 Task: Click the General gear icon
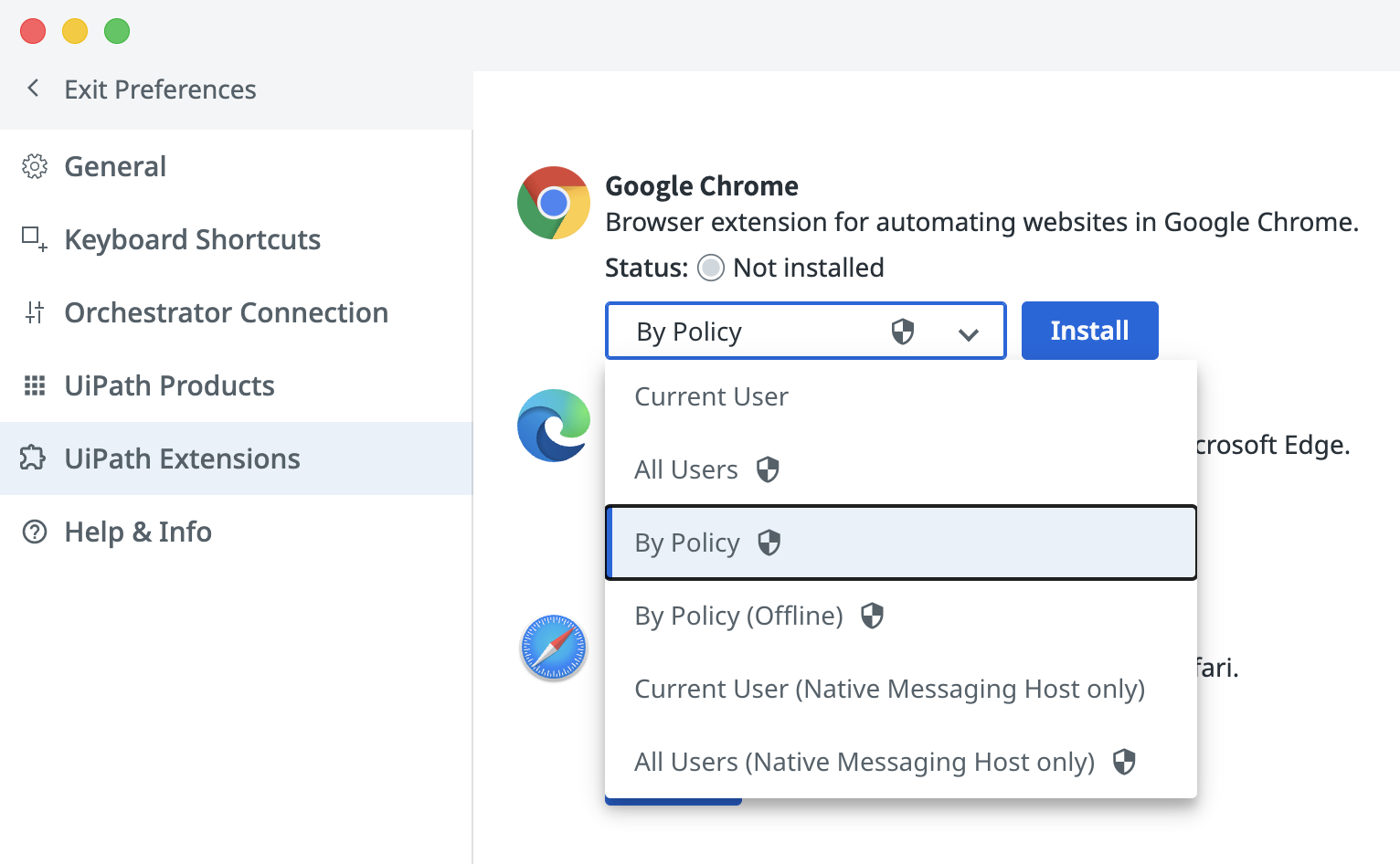point(35,166)
